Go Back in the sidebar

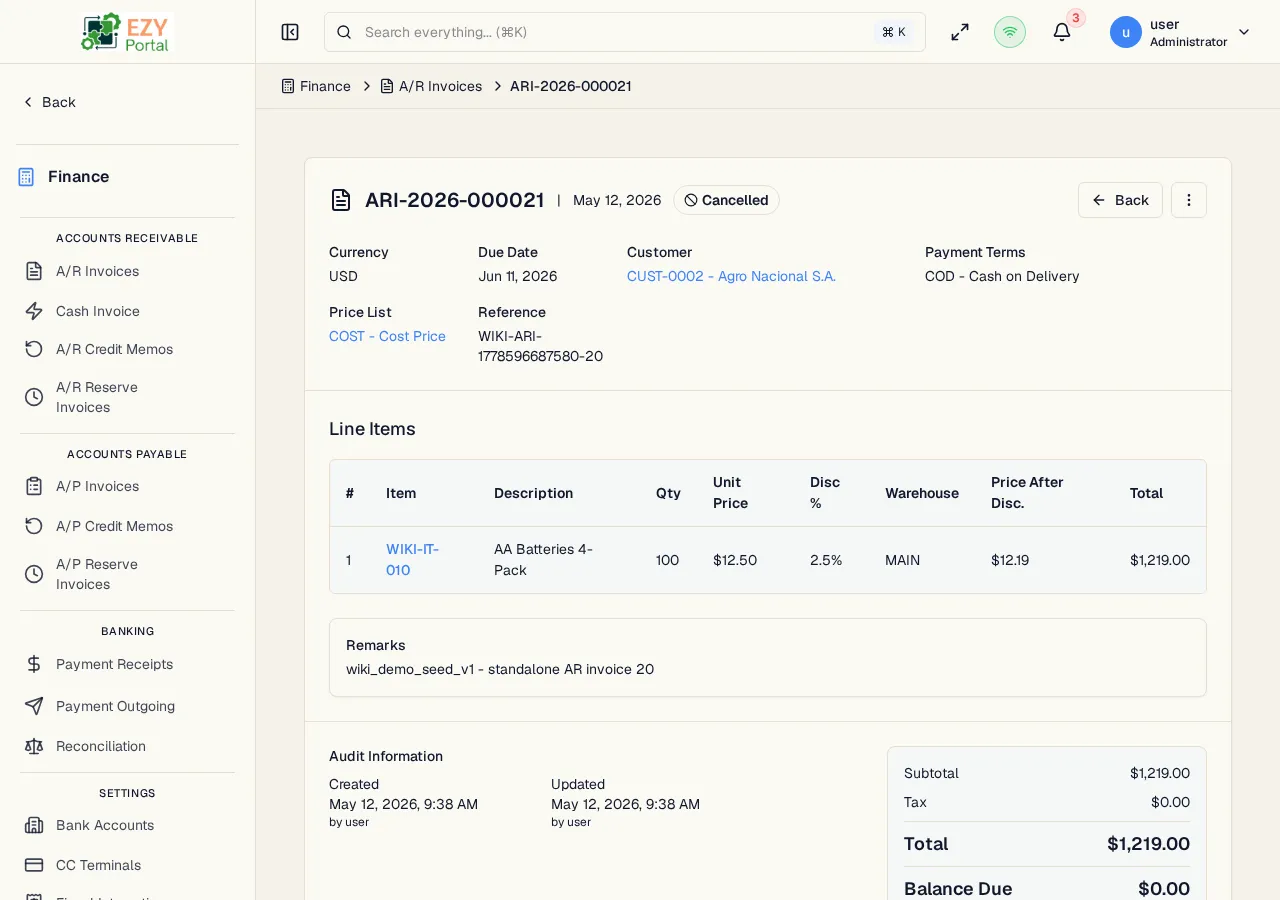(x=49, y=102)
